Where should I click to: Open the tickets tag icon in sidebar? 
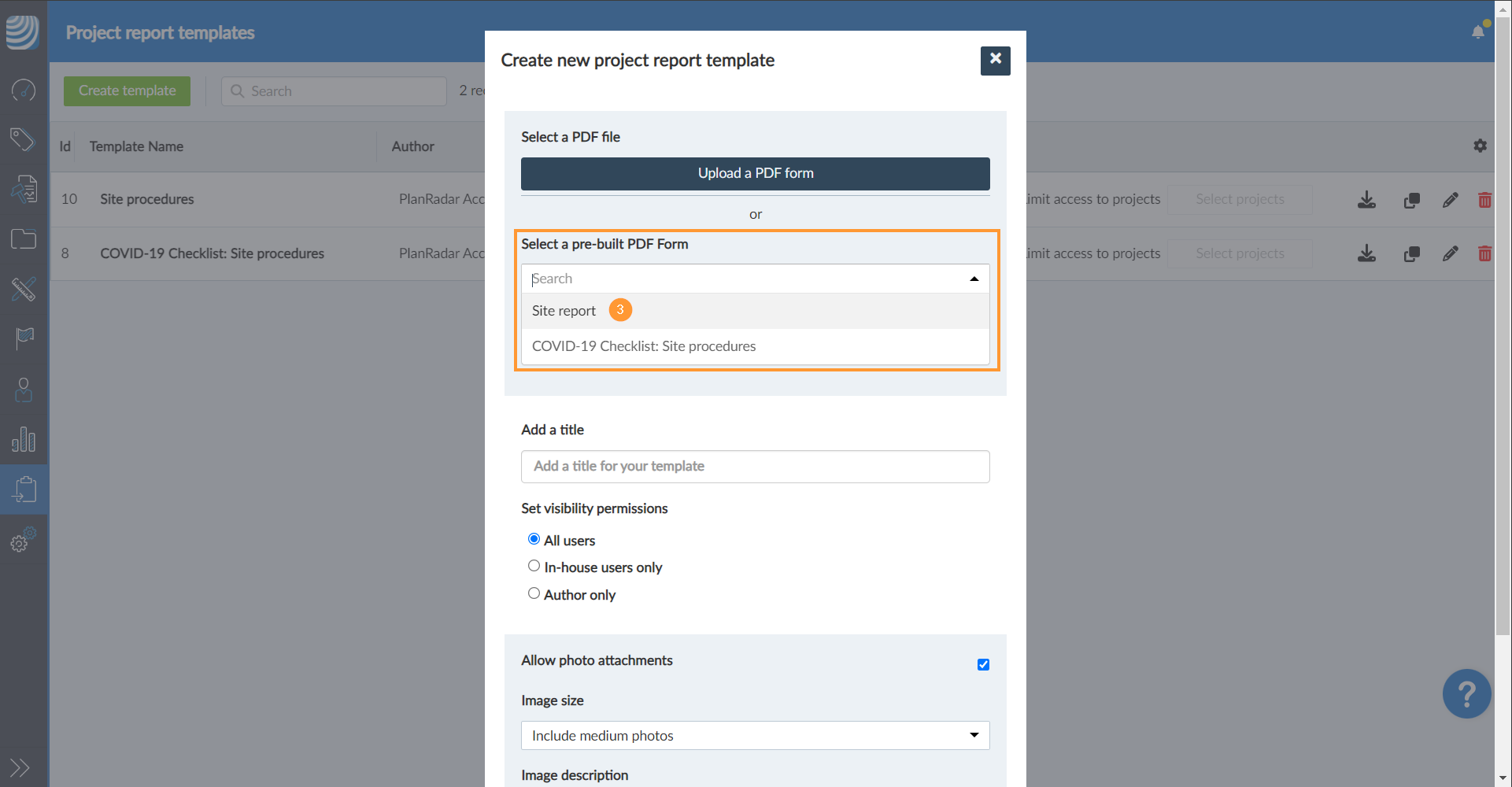(x=24, y=140)
